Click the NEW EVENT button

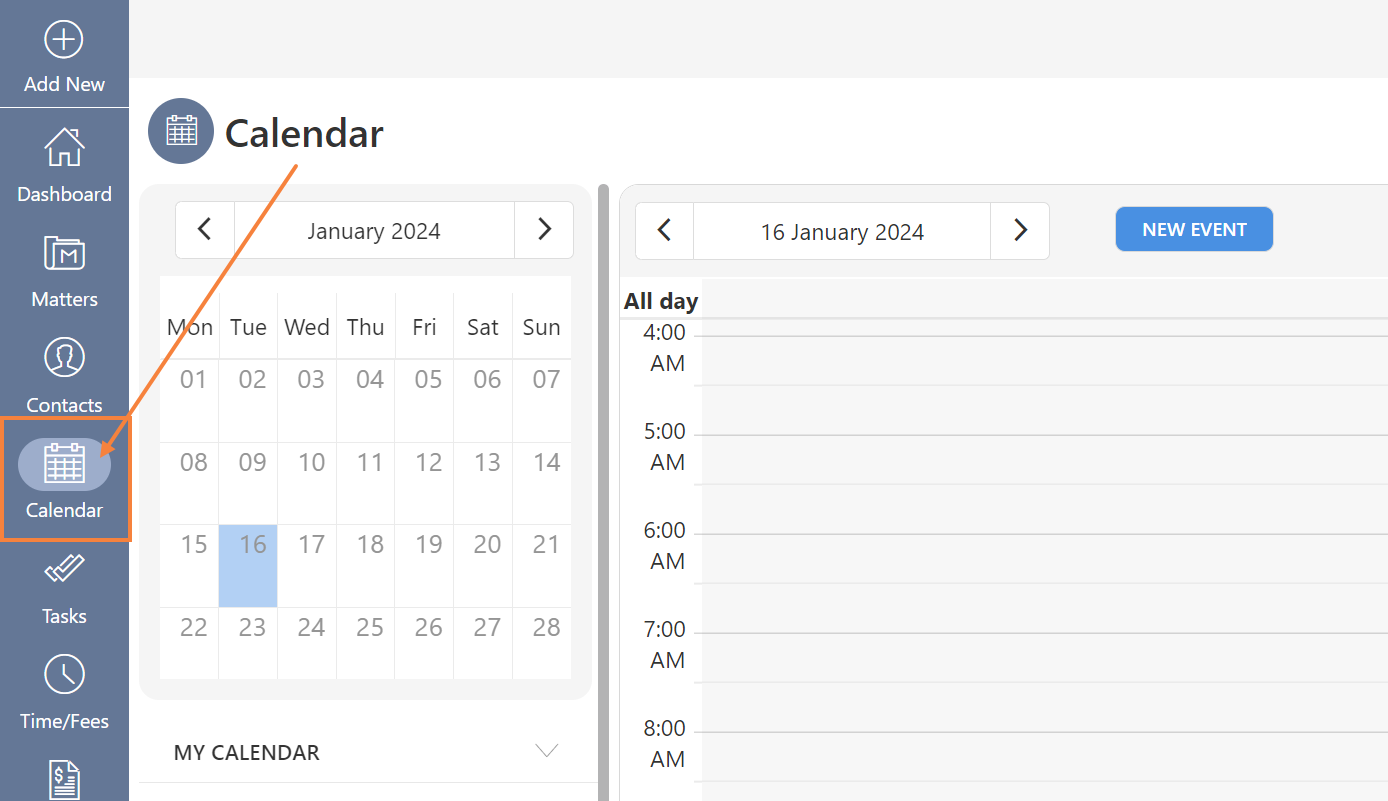(x=1194, y=229)
